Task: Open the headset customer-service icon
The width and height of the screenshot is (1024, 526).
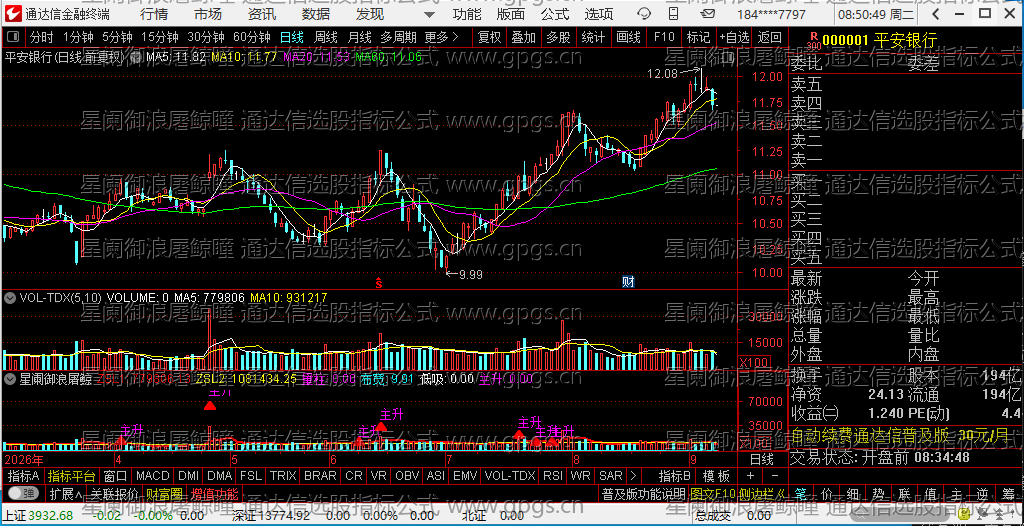Action: [644, 14]
